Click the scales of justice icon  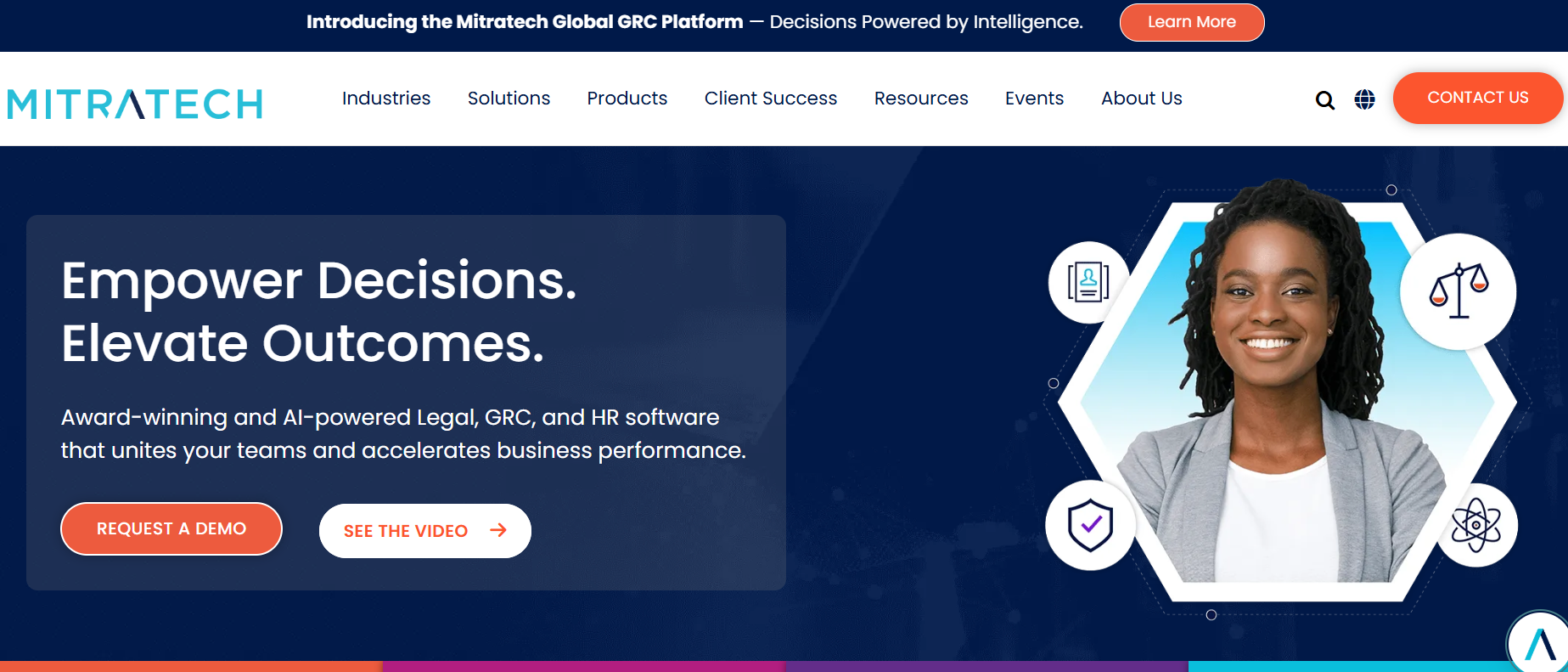pos(1458,291)
